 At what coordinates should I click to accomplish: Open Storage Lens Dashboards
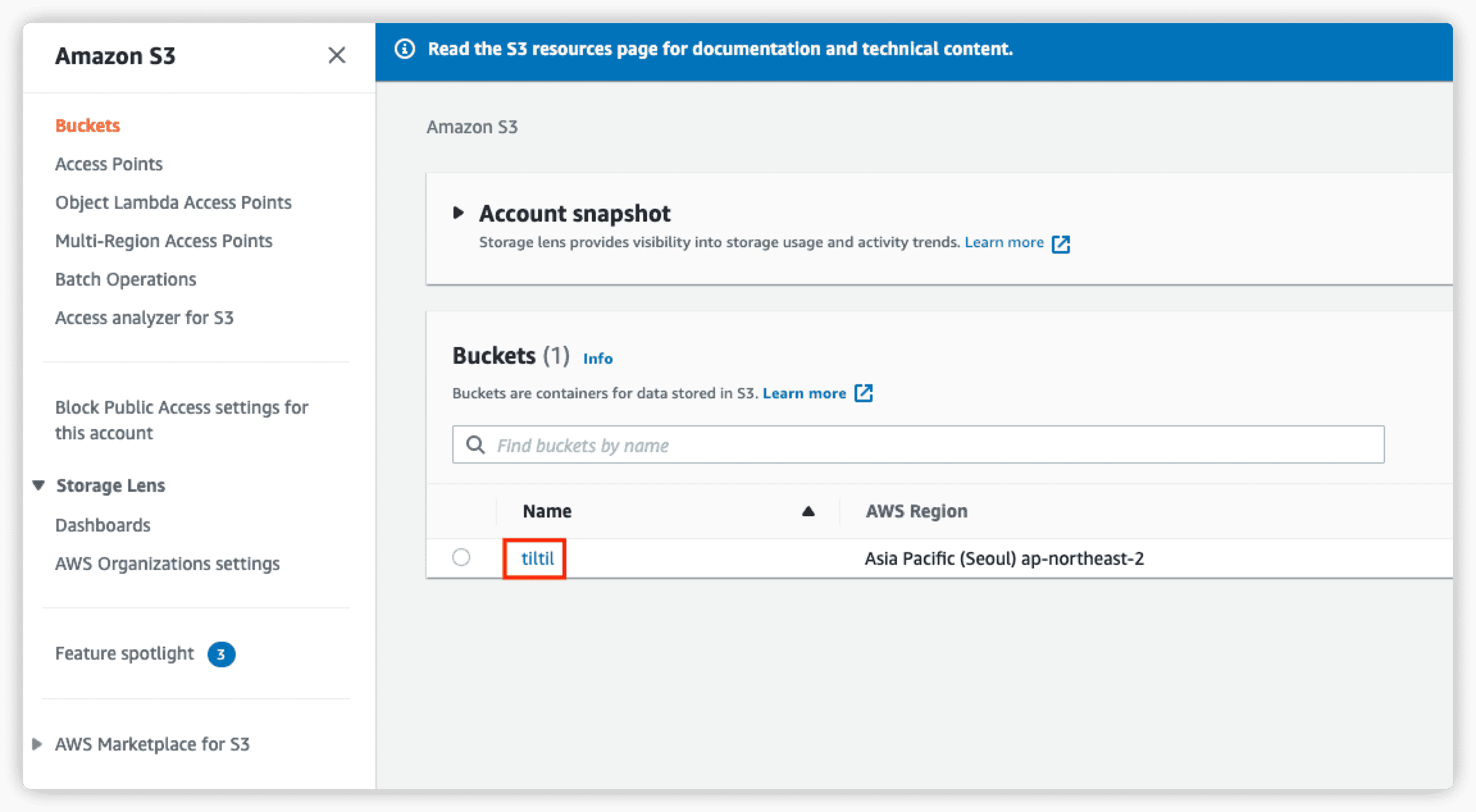point(102,525)
